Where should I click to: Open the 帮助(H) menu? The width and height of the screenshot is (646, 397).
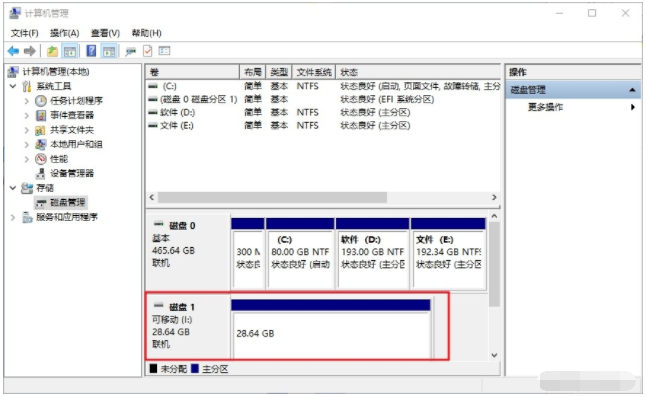(x=146, y=33)
